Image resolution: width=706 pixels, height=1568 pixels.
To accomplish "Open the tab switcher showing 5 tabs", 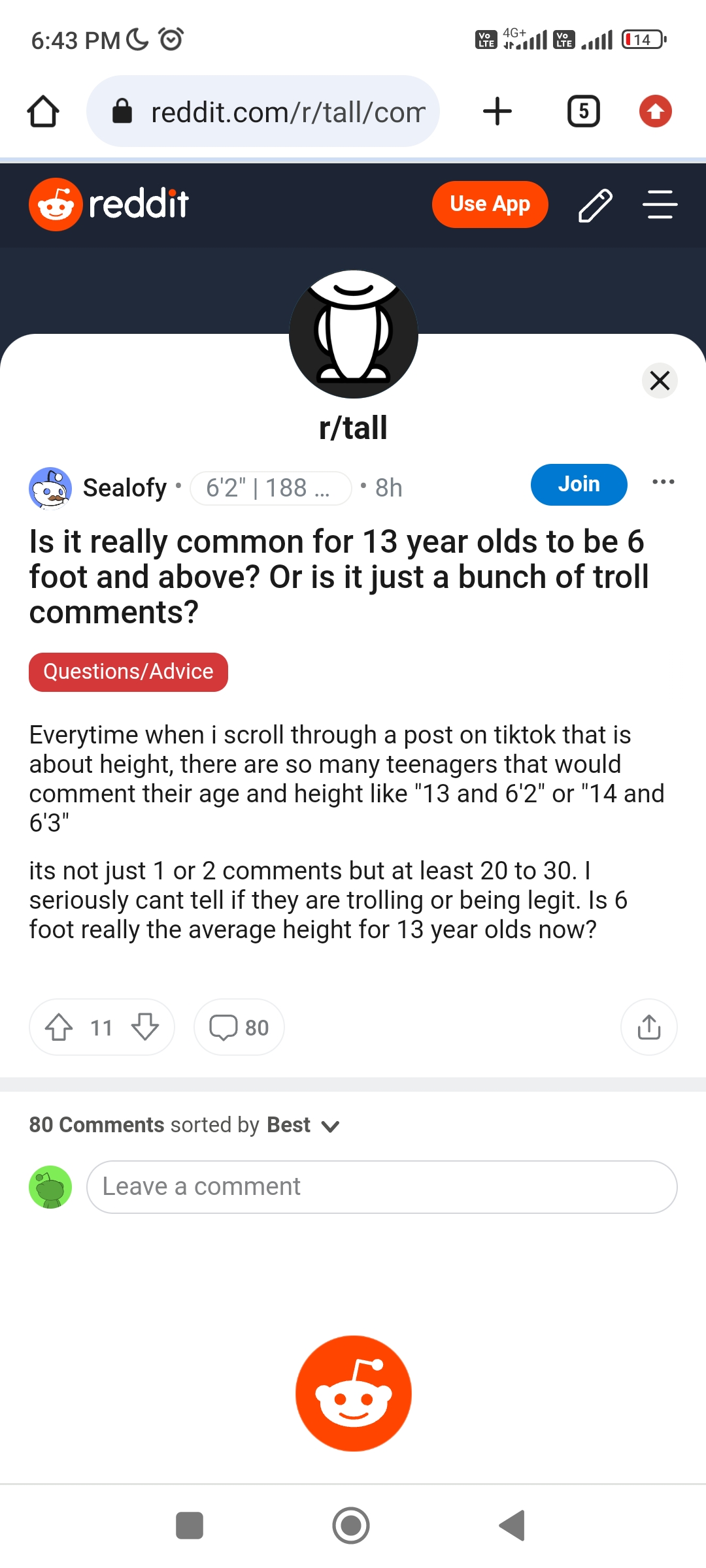I will pos(584,111).
